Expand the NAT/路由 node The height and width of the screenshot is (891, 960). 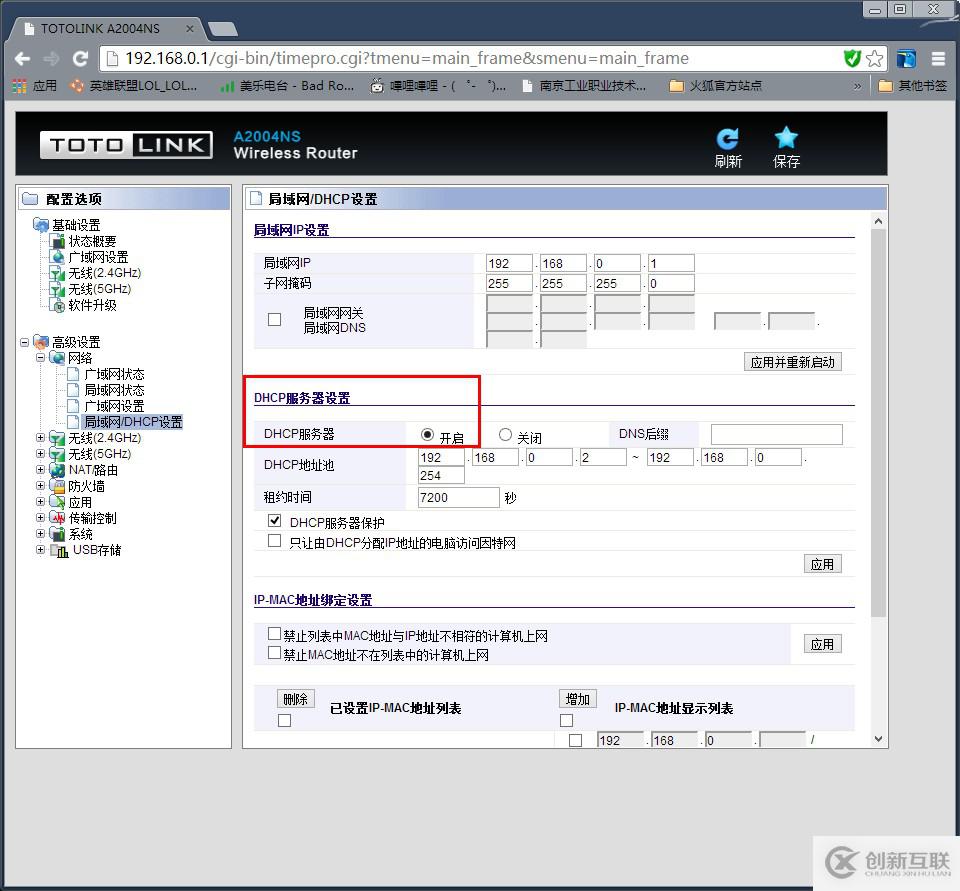pos(40,470)
